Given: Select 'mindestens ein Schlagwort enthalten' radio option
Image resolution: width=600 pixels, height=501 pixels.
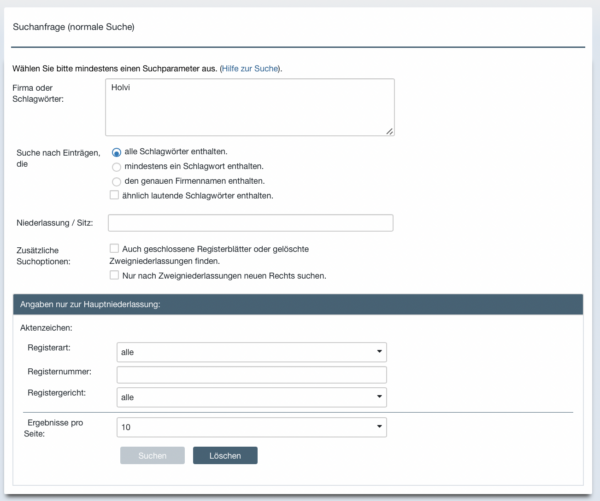Looking at the screenshot, I should 116,167.
